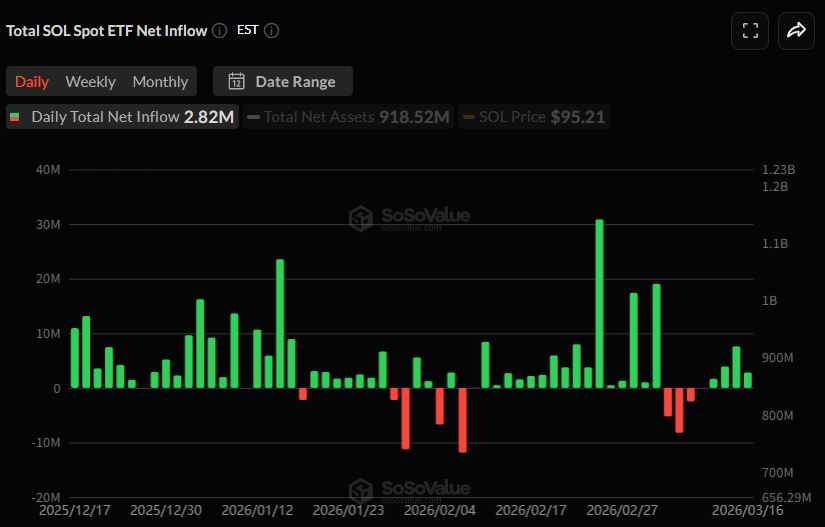The image size is (825, 527).
Task: Click the SoSoValue watermark logo at bottom
Action: click(409, 490)
